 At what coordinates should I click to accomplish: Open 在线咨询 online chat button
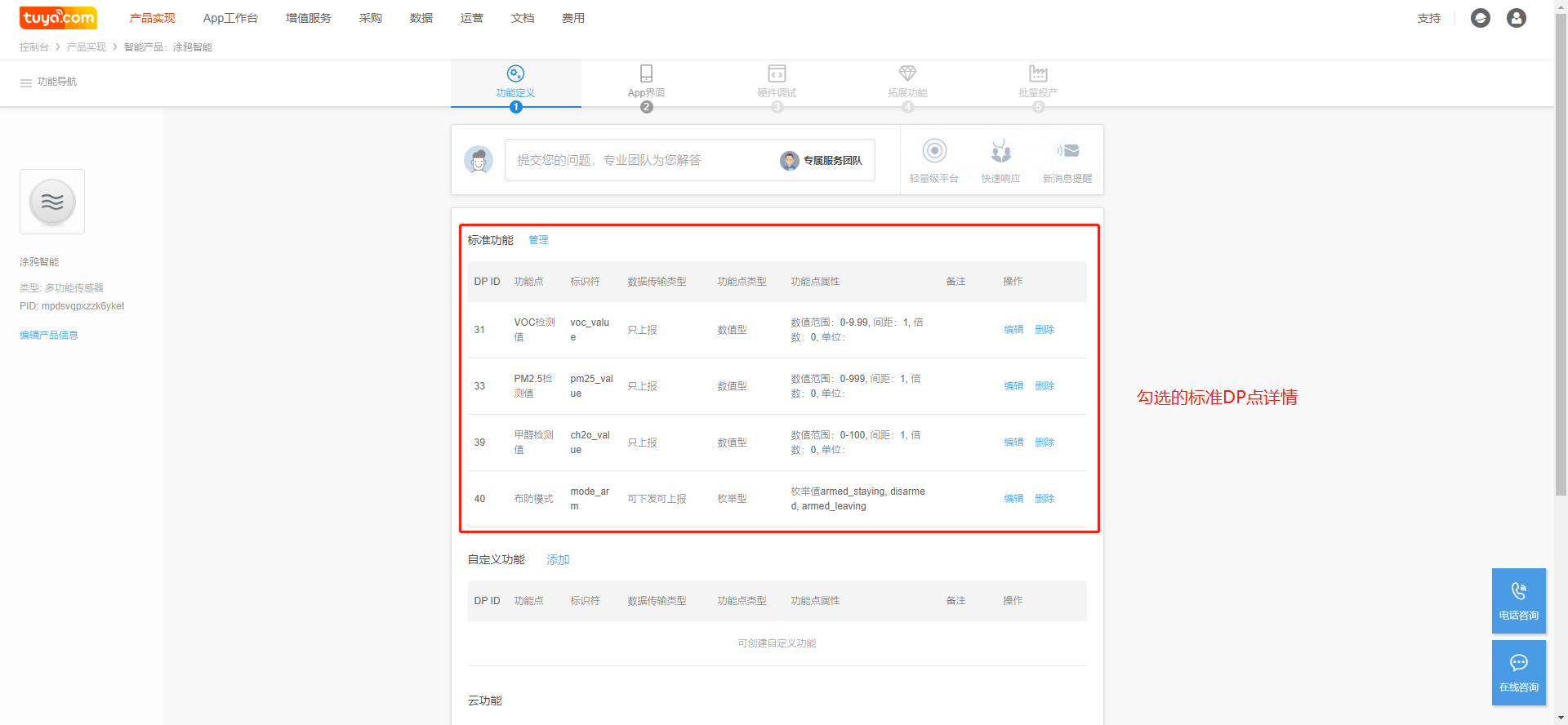[x=1519, y=673]
